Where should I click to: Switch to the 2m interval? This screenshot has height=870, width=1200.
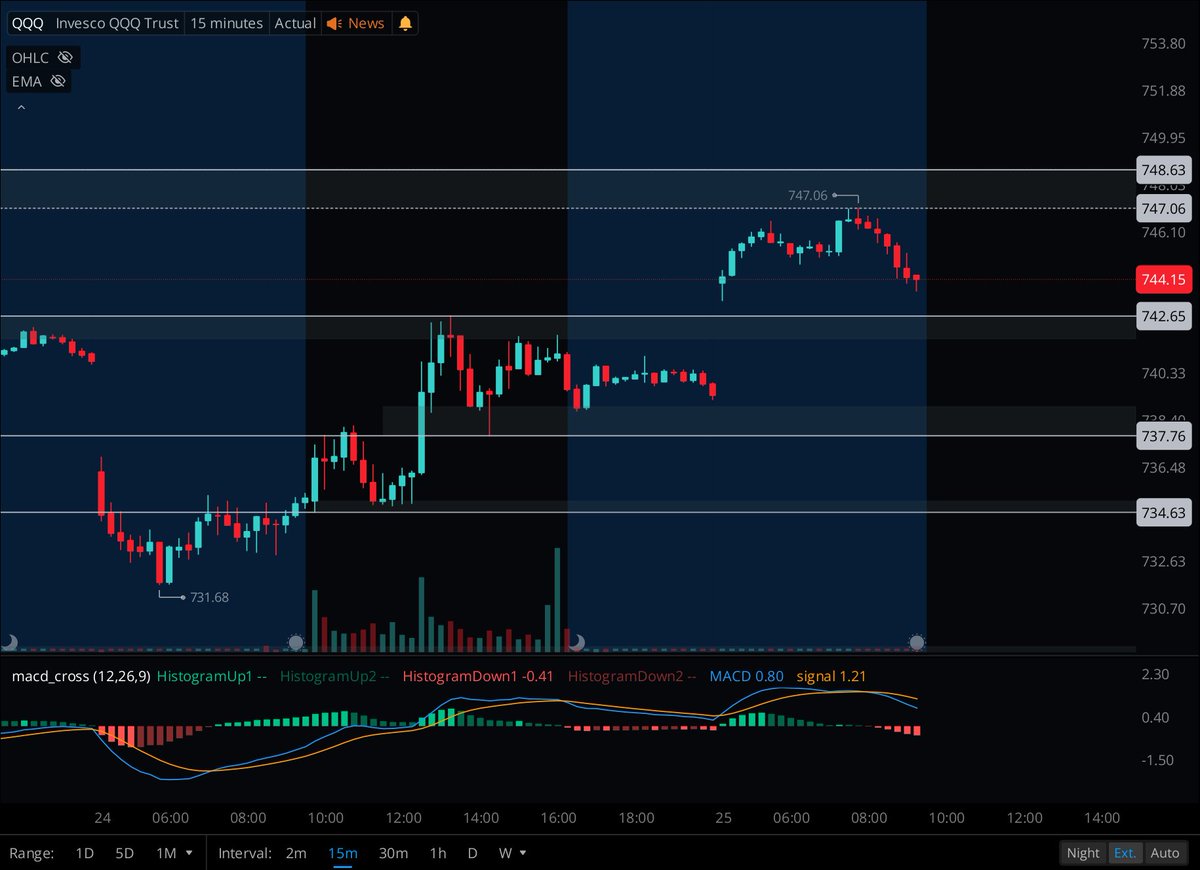click(296, 853)
